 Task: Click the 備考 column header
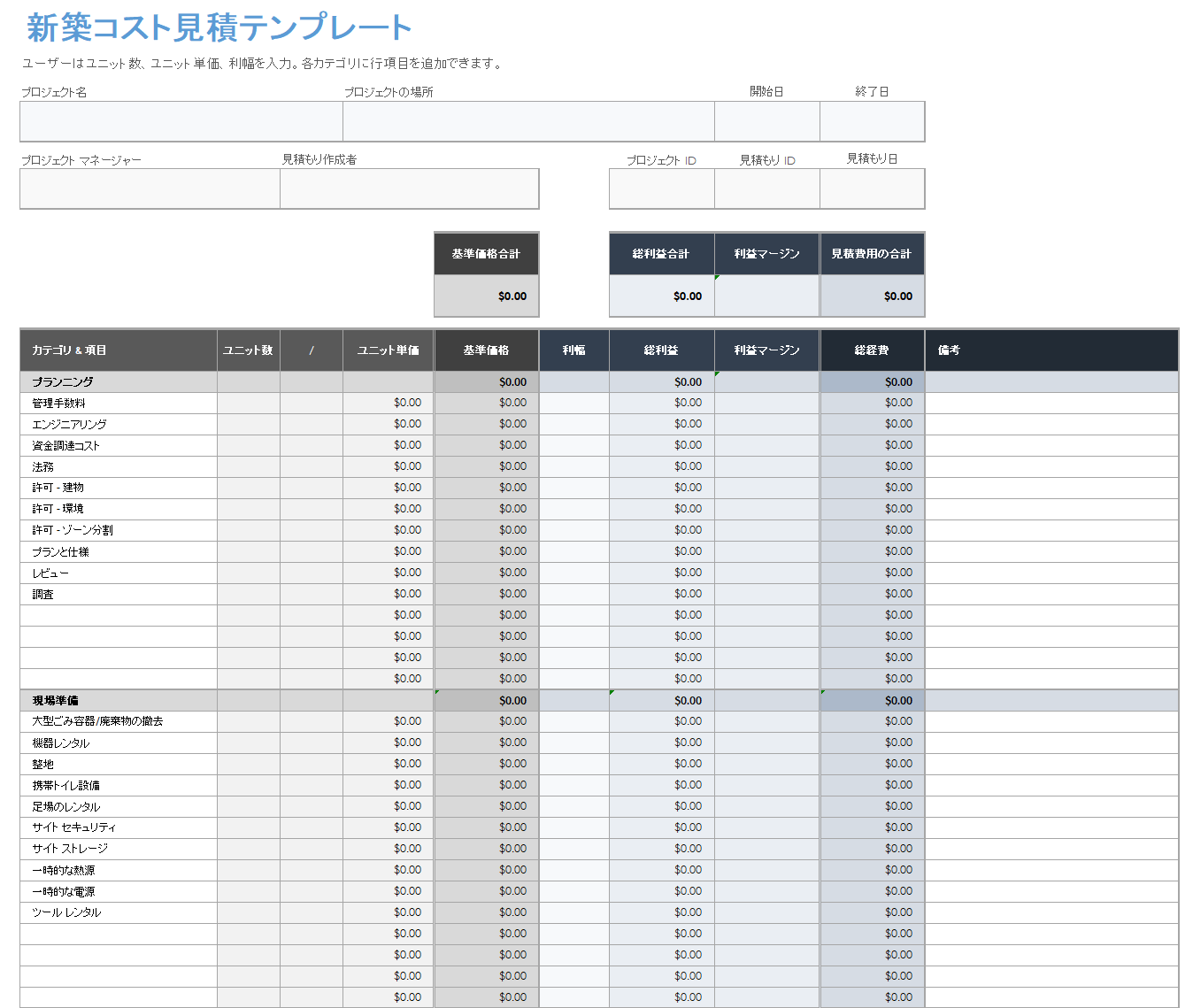point(1052,350)
